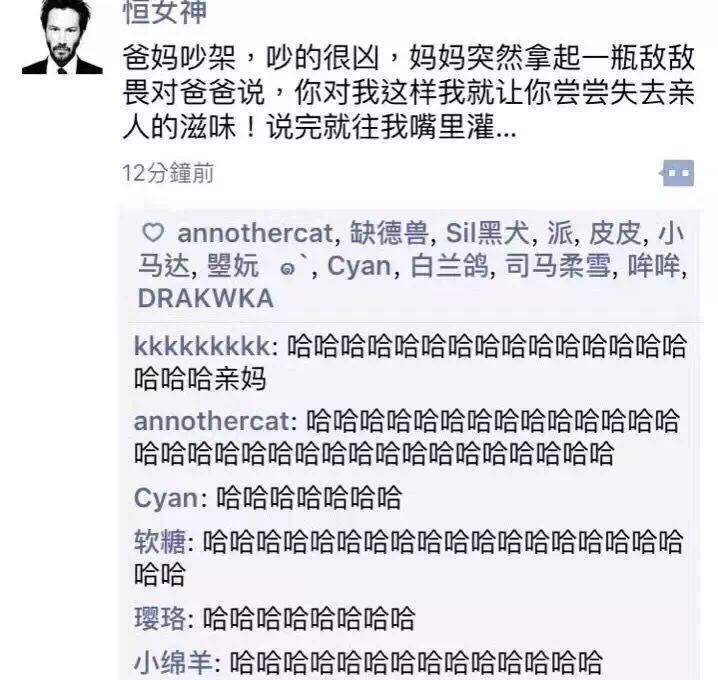This screenshot has height=680, width=718.
Task: Open the comment bubble button beside timestamp
Action: (677, 173)
